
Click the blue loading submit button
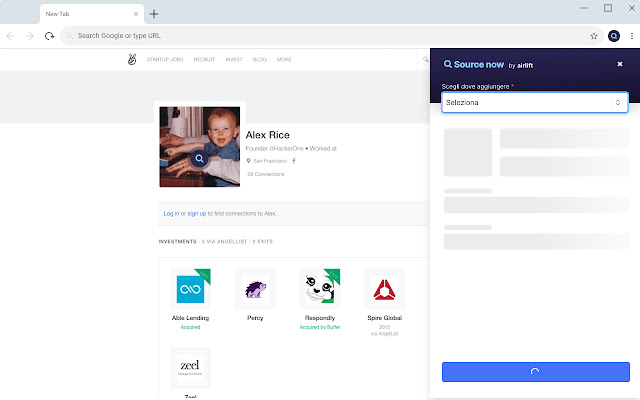536,372
